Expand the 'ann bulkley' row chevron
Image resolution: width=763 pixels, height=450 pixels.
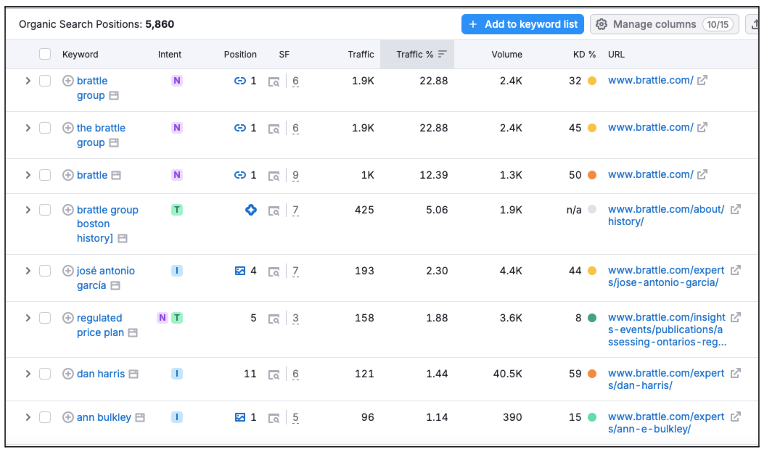28,417
